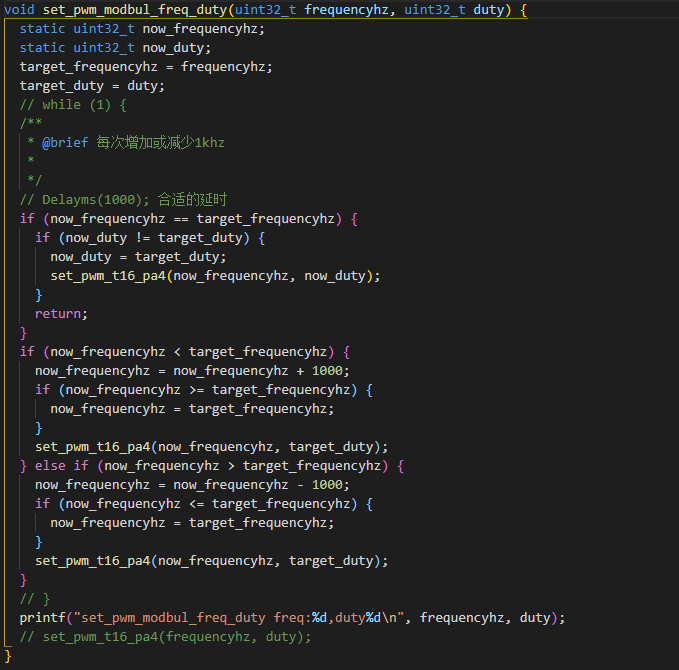The width and height of the screenshot is (679, 670).
Task: Click the 'return;' statement
Action: (x=61, y=314)
